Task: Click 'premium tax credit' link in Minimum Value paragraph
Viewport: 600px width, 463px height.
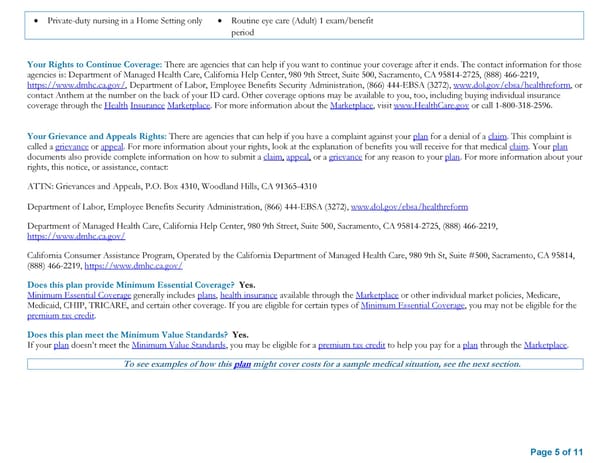Action: click(x=350, y=345)
